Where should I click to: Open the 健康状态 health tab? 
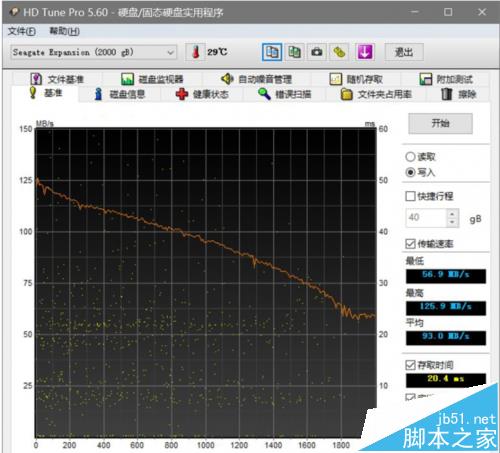pyautogui.click(x=202, y=94)
